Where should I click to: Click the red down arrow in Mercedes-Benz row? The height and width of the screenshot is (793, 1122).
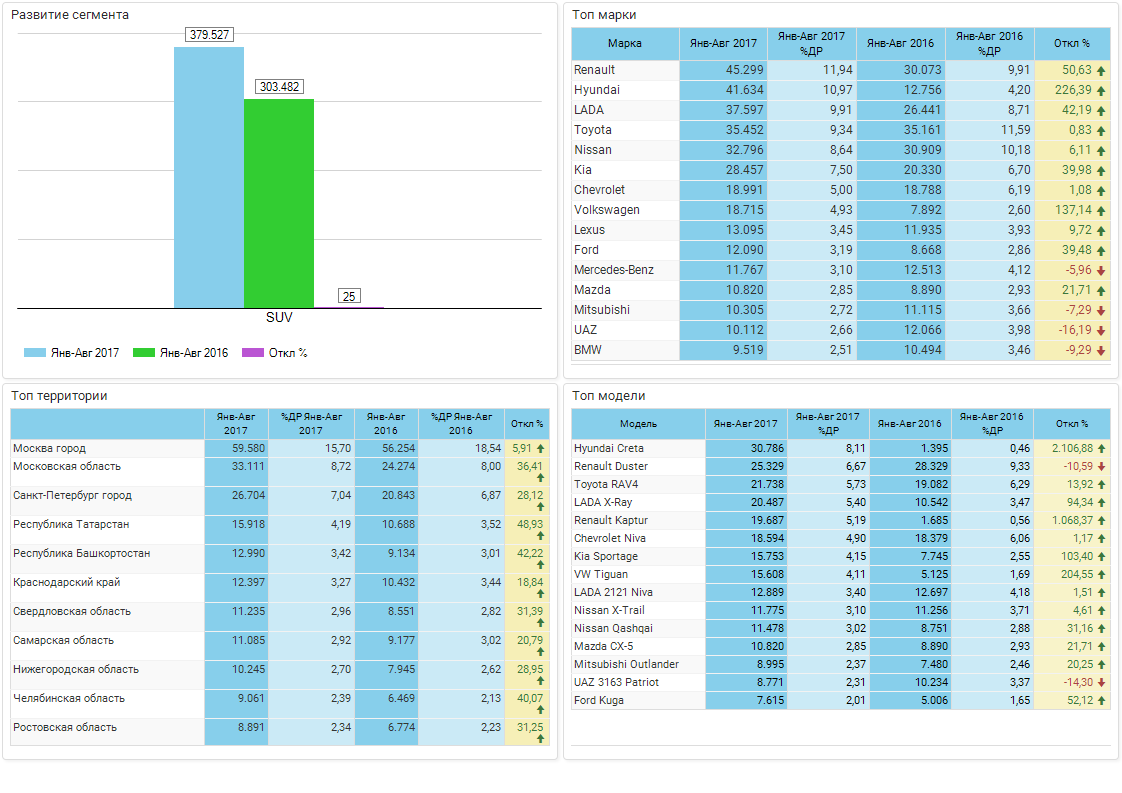pyautogui.click(x=1101, y=271)
